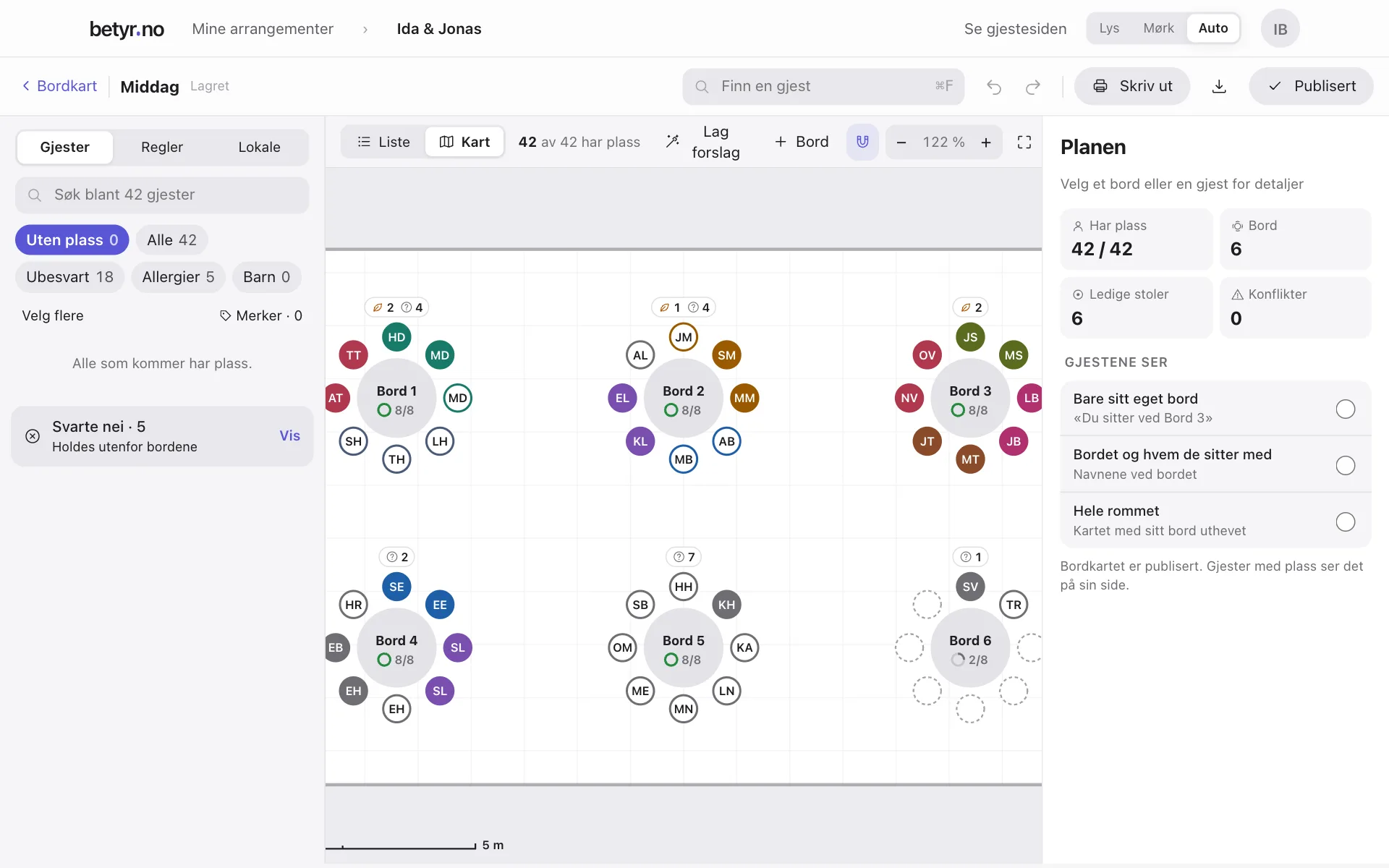Select guest JM at Bord 2
1389x868 pixels.
point(684,337)
